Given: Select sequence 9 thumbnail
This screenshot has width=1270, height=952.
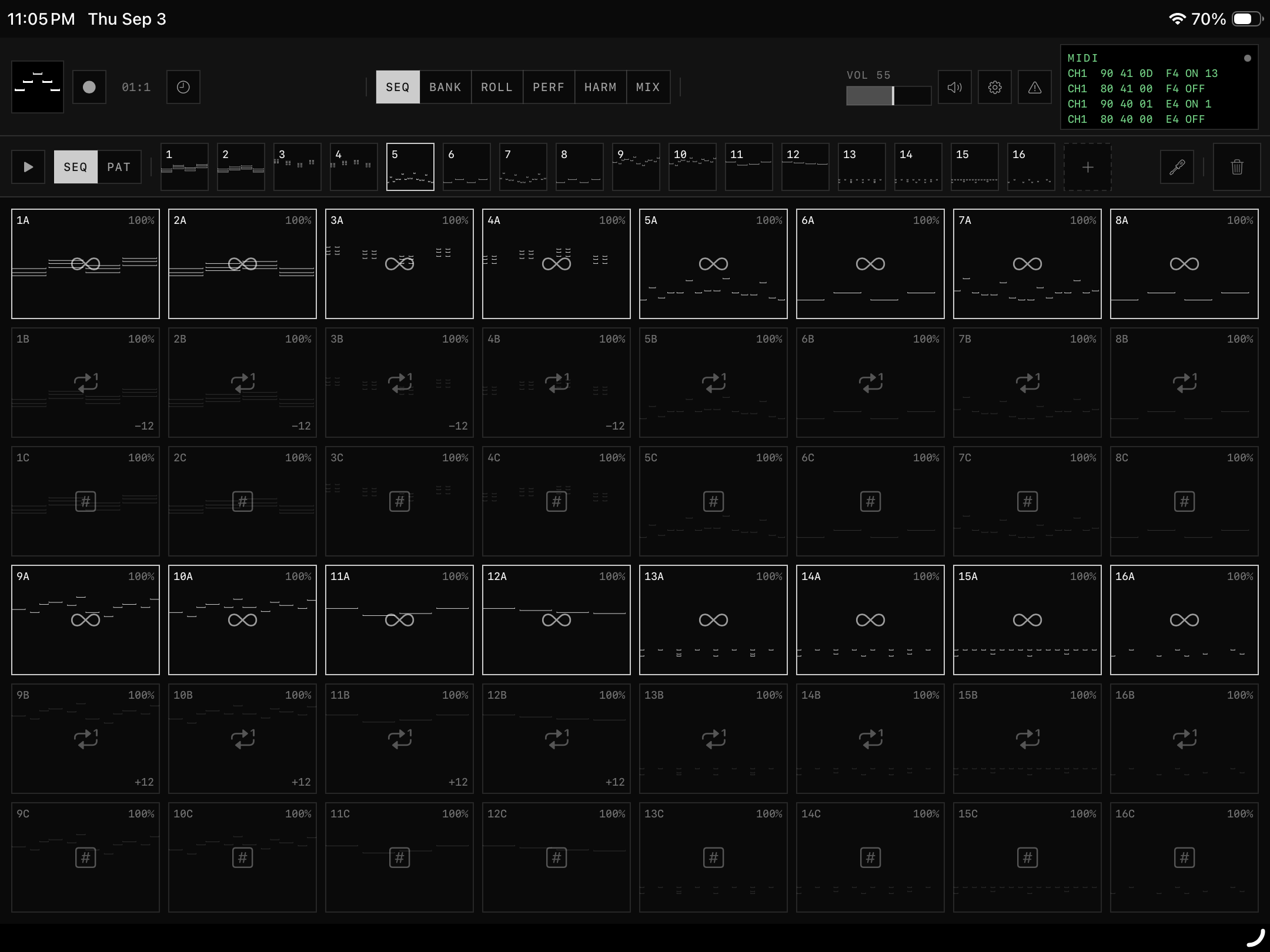Looking at the screenshot, I should (x=636, y=167).
